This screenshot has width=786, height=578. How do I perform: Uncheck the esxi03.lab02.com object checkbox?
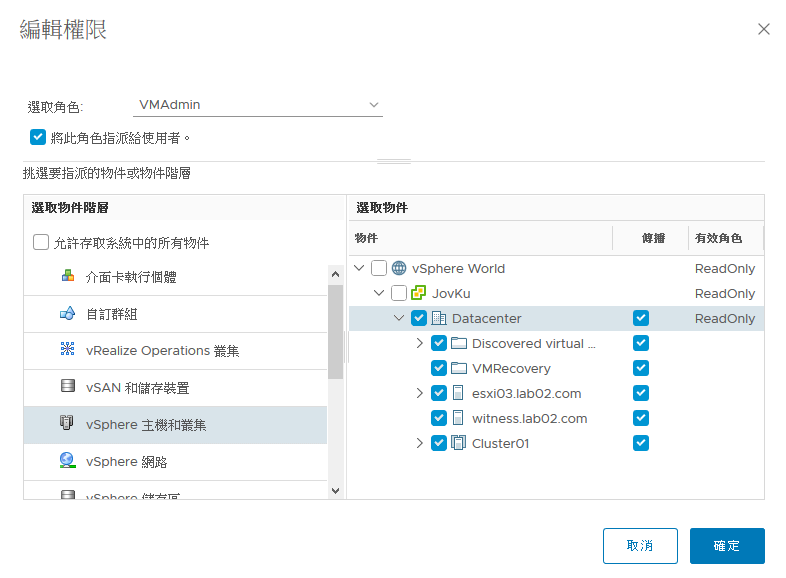pos(439,393)
